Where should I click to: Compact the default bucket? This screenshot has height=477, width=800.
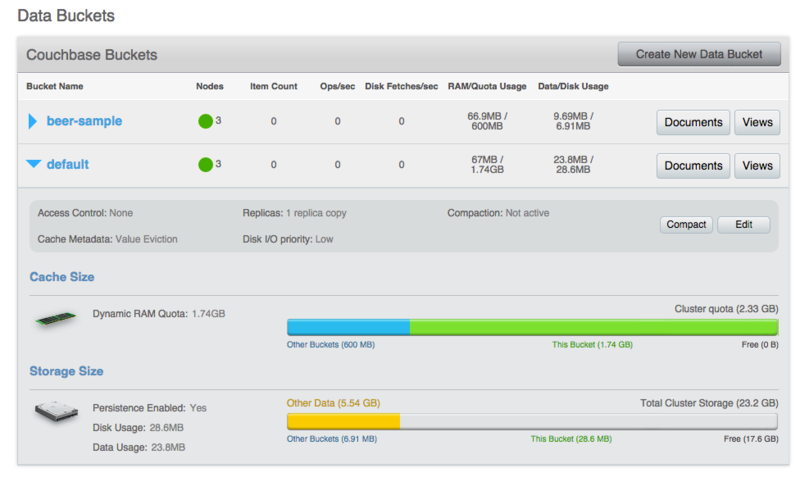(686, 224)
